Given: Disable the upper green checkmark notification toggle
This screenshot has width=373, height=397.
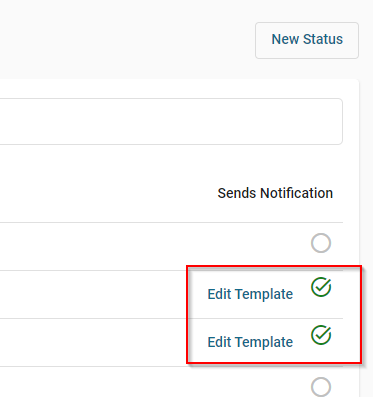Looking at the screenshot, I should 321,287.
